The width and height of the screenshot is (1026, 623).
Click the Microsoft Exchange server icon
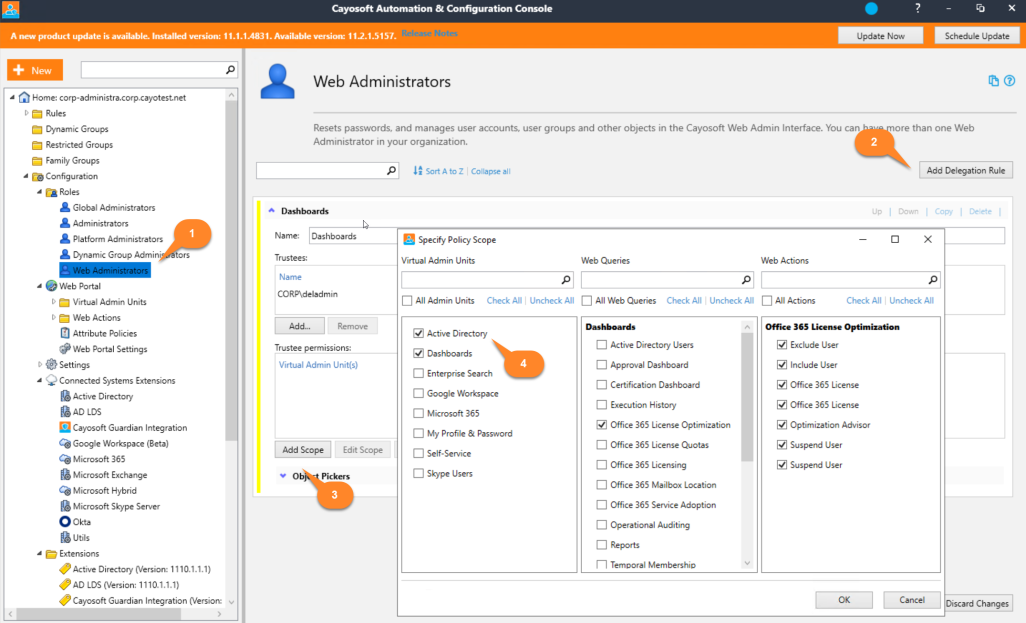(x=65, y=474)
